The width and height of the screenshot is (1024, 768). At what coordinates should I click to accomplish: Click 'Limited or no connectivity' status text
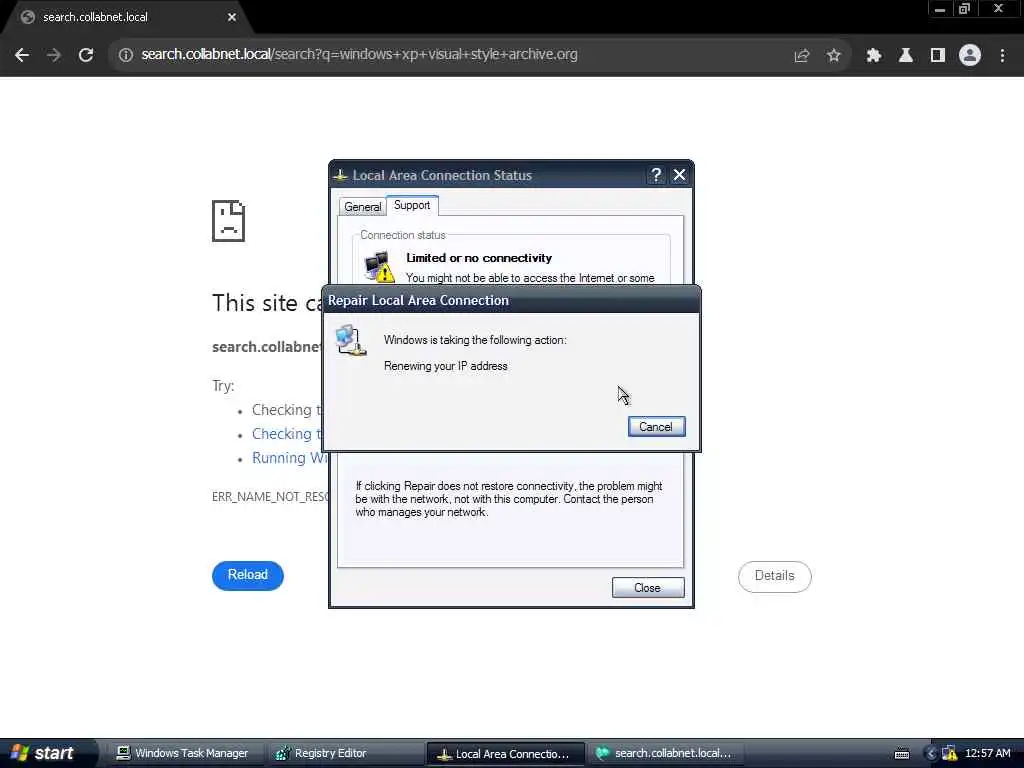(479, 258)
